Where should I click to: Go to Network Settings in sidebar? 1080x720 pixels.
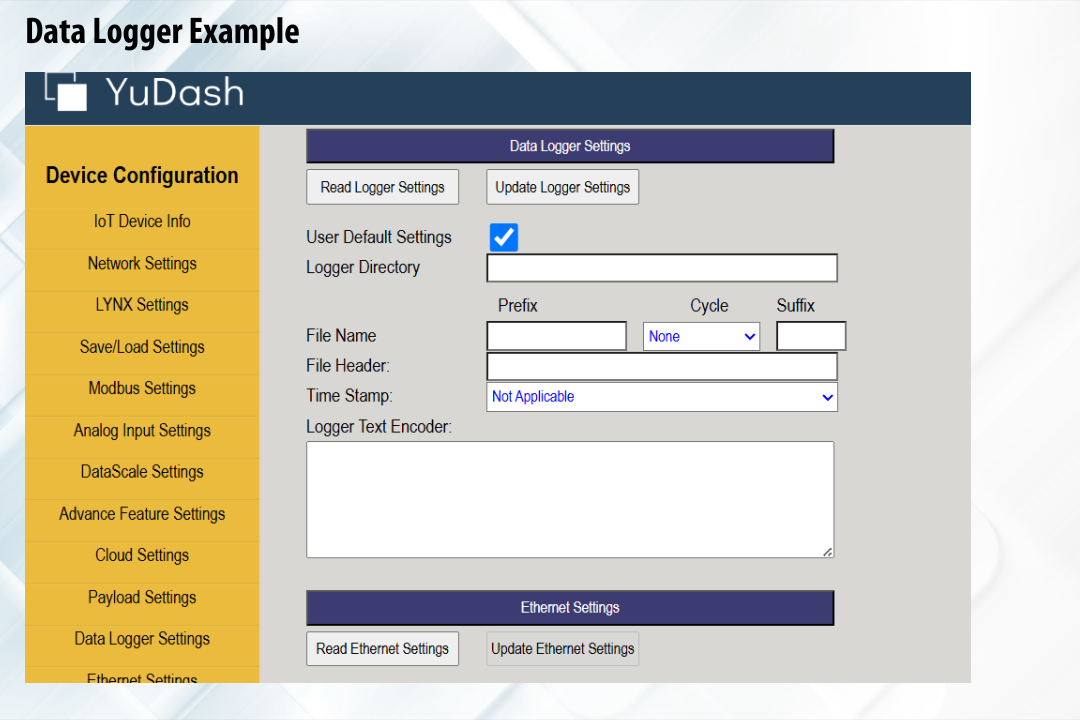coord(142,264)
